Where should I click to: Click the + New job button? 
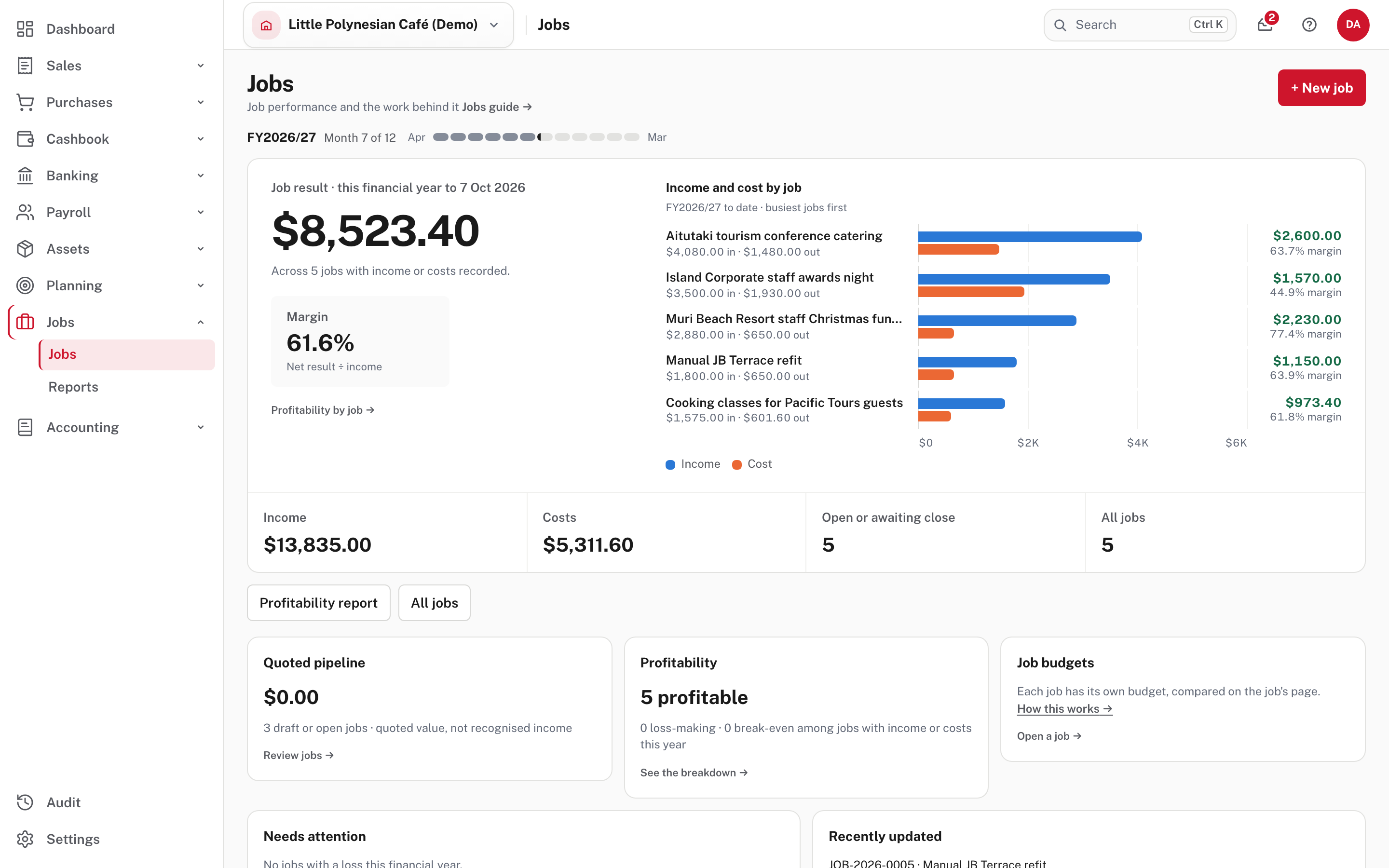1321,88
